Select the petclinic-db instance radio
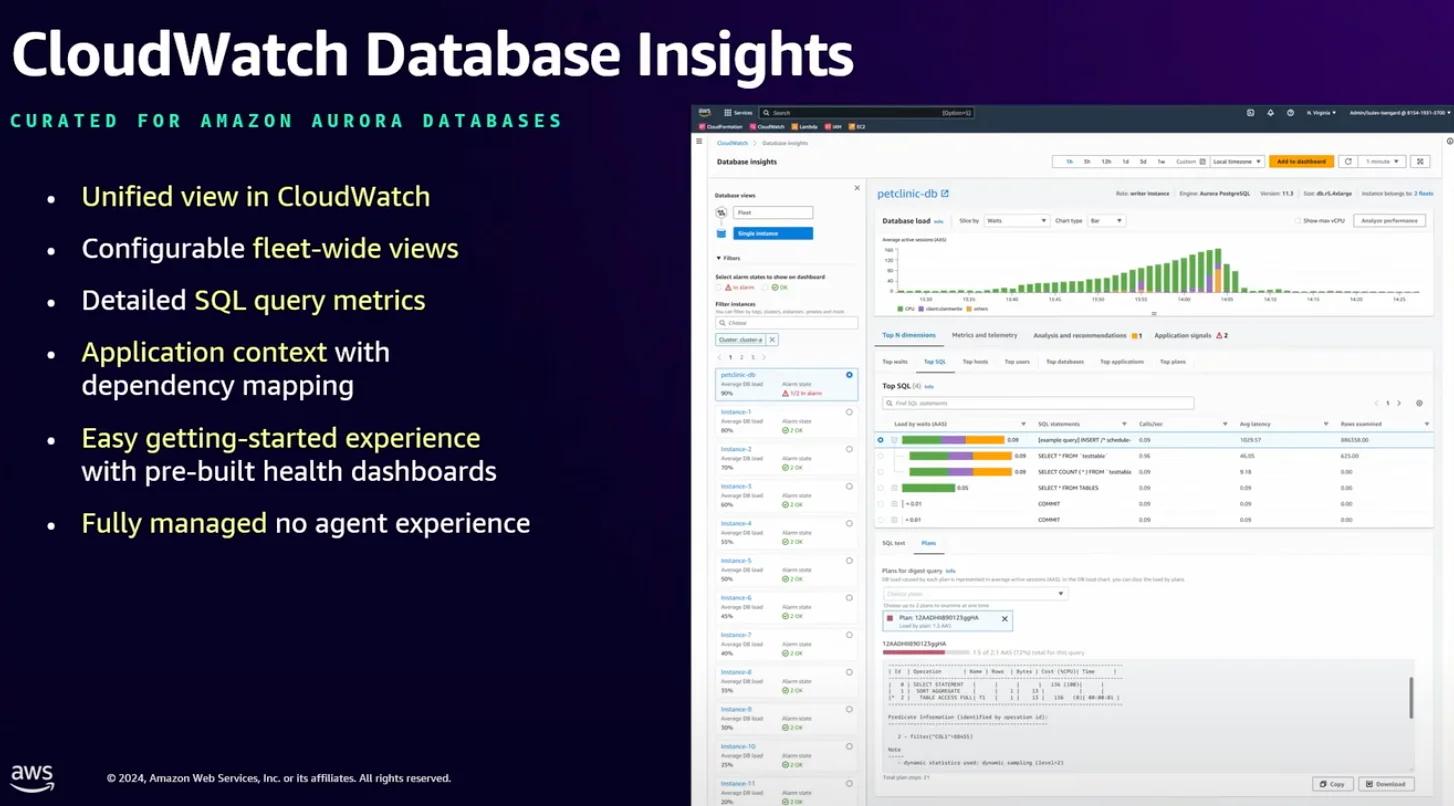 [849, 375]
